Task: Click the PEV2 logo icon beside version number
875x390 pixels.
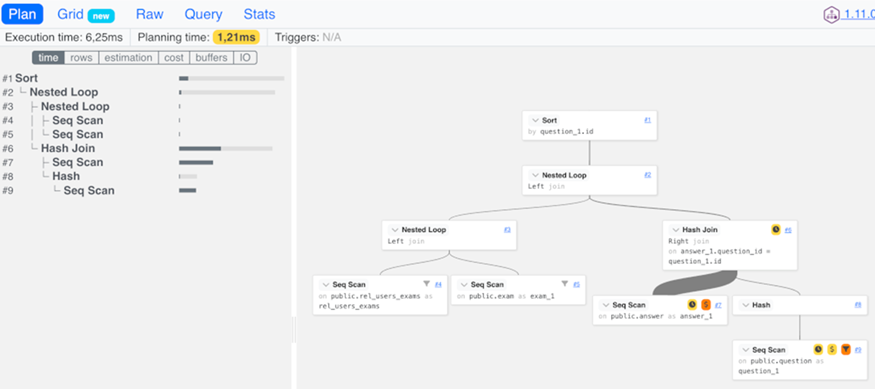Action: [x=831, y=15]
